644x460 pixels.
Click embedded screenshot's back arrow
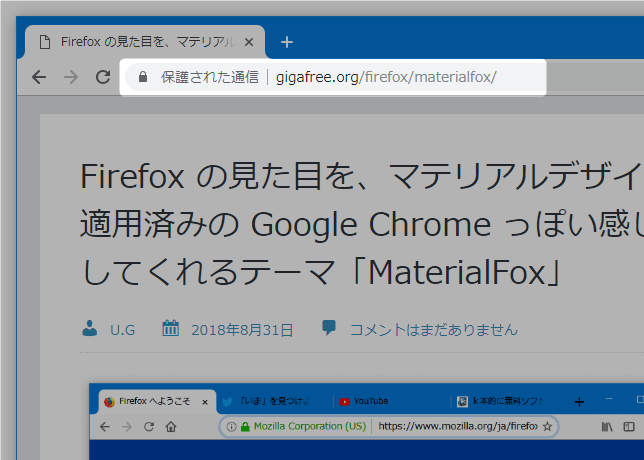click(105, 427)
